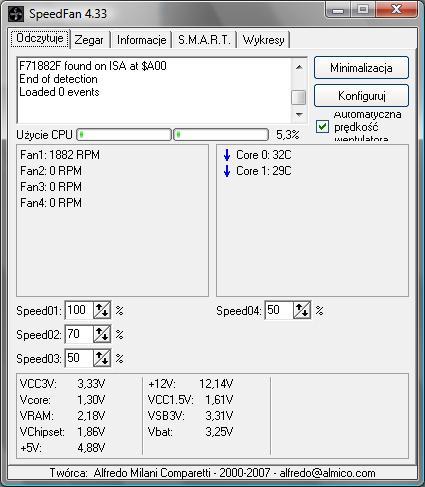Click the VSB3V 3,31V voltage reading
Viewport: 425px width, 487px height.
(190, 416)
